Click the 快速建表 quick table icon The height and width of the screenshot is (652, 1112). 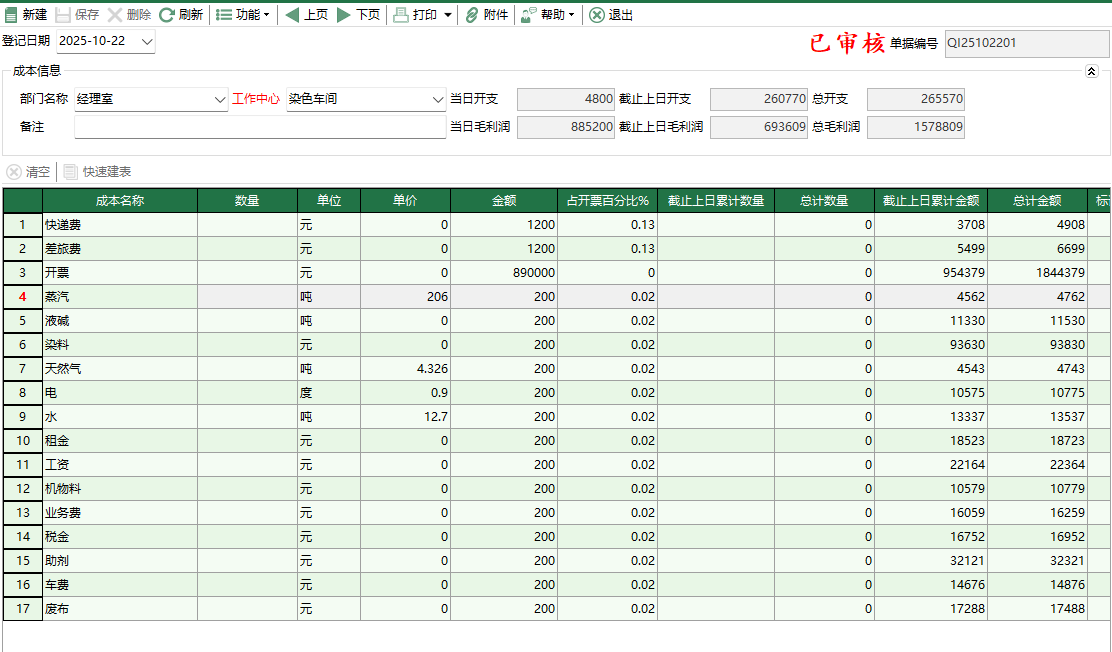(x=71, y=172)
